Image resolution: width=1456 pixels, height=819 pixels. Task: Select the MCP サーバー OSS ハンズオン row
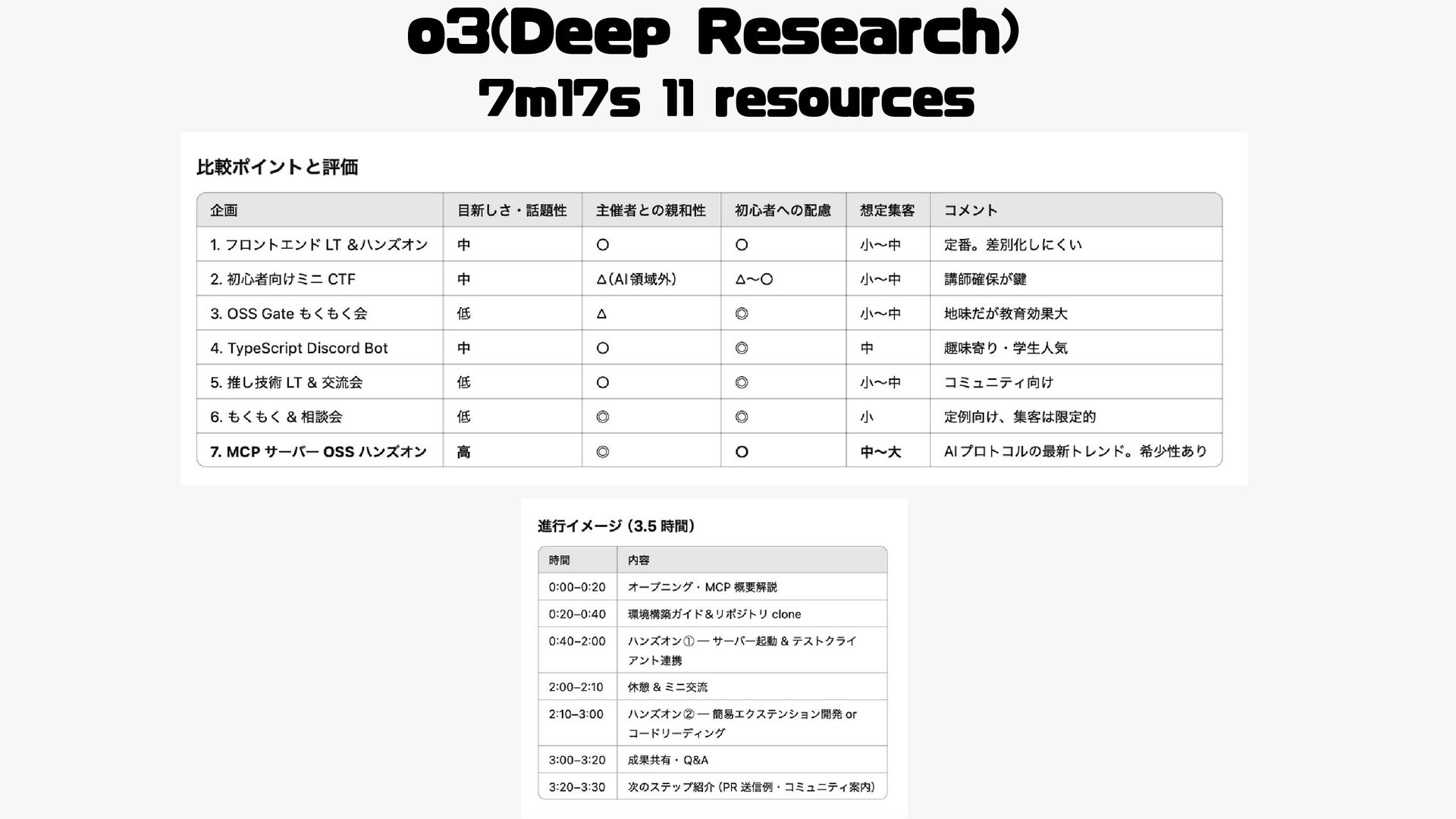(x=318, y=452)
